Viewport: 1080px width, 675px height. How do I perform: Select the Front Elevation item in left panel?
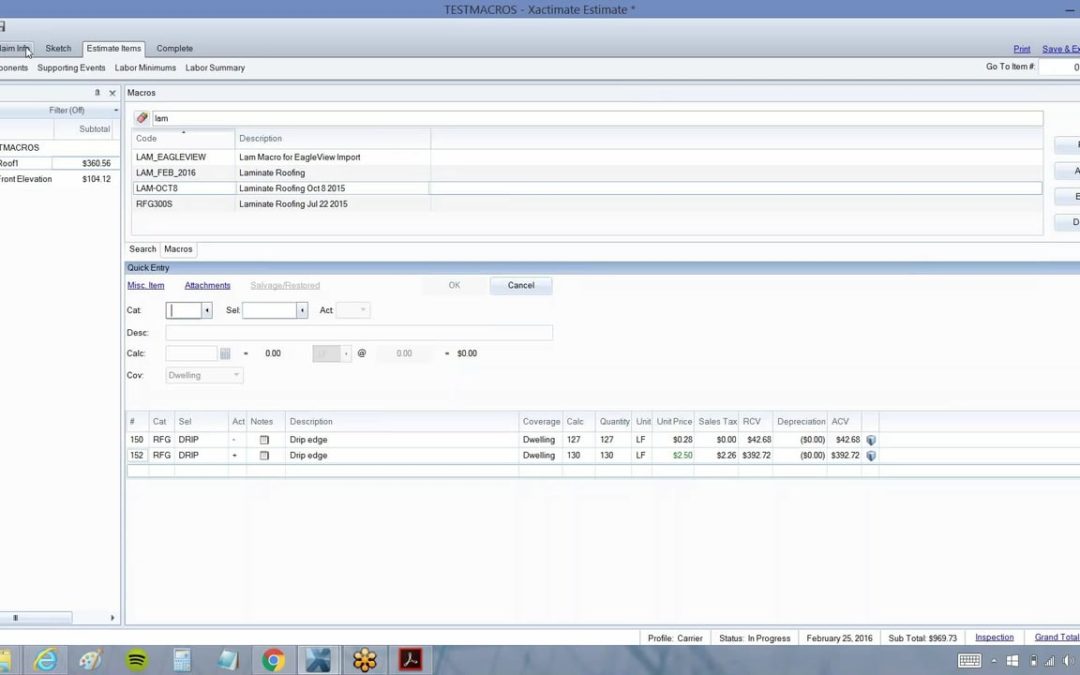pos(26,179)
